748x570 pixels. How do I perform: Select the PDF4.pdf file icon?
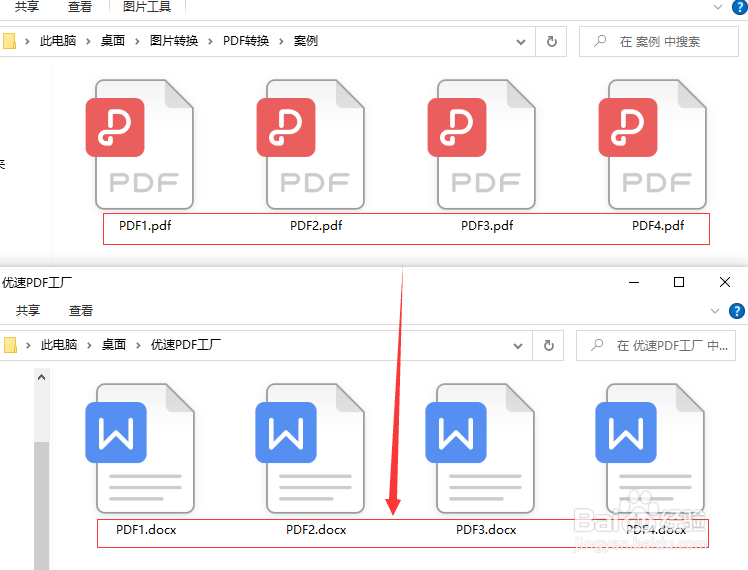coord(652,144)
